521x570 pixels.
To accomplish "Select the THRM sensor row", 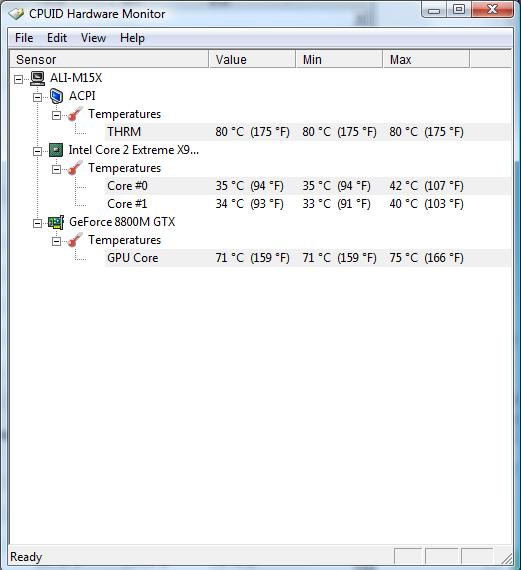I will (x=308, y=132).
